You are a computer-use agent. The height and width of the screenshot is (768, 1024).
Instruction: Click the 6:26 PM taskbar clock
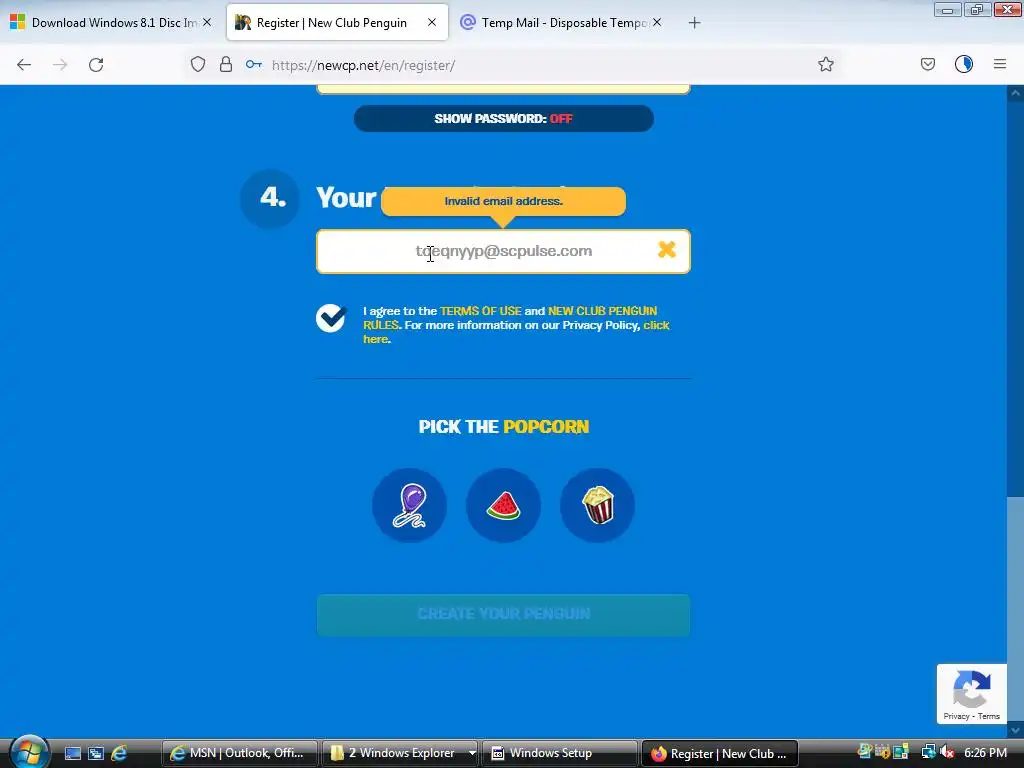click(985, 752)
